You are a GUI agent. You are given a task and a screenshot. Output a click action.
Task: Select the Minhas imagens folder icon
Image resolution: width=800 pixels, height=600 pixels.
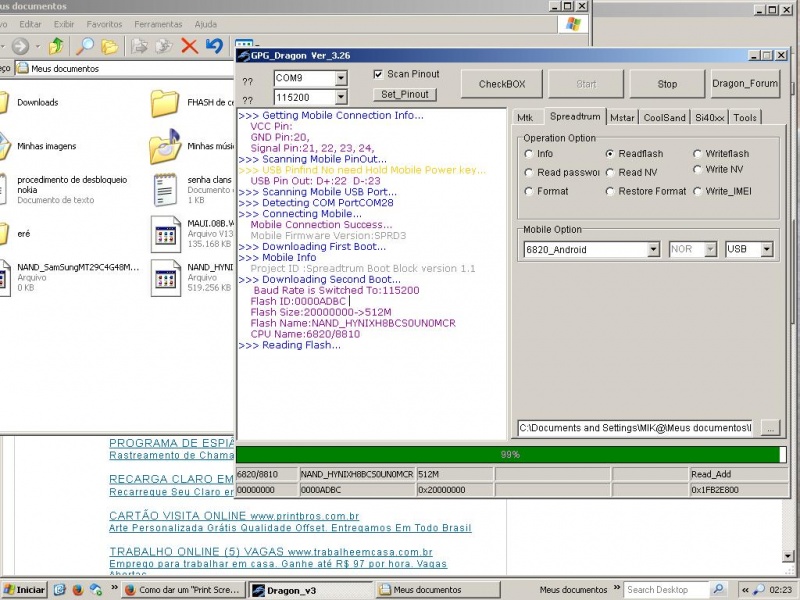tap(5, 146)
